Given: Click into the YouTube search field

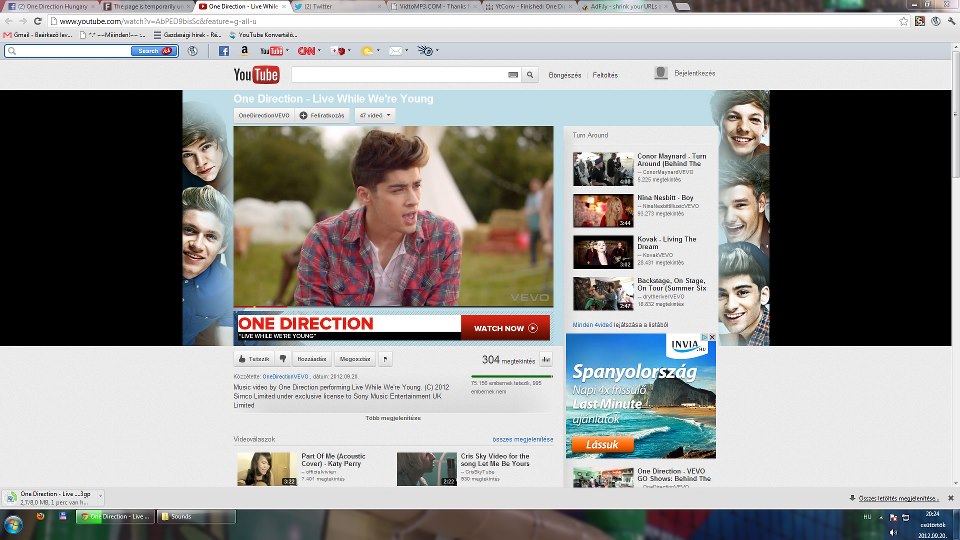Looking at the screenshot, I should [x=400, y=75].
